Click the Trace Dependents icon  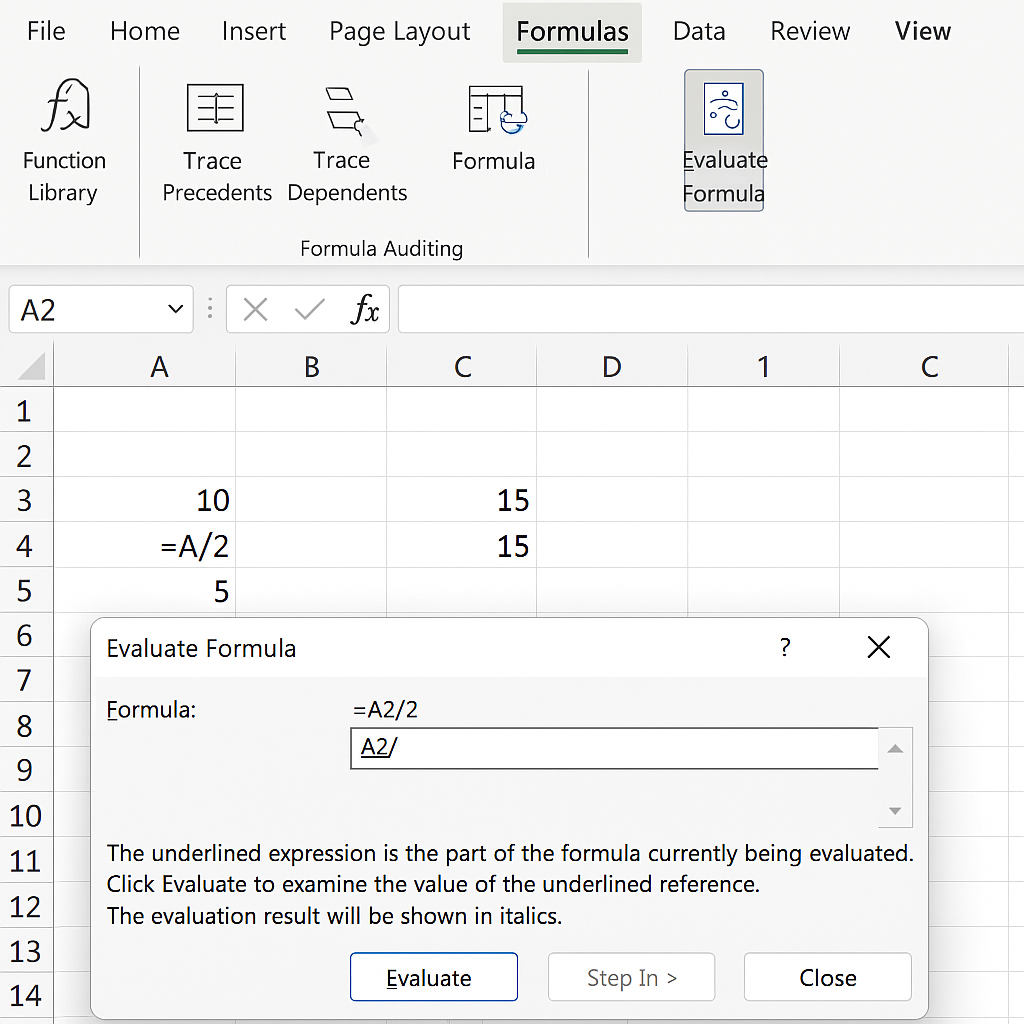[346, 109]
